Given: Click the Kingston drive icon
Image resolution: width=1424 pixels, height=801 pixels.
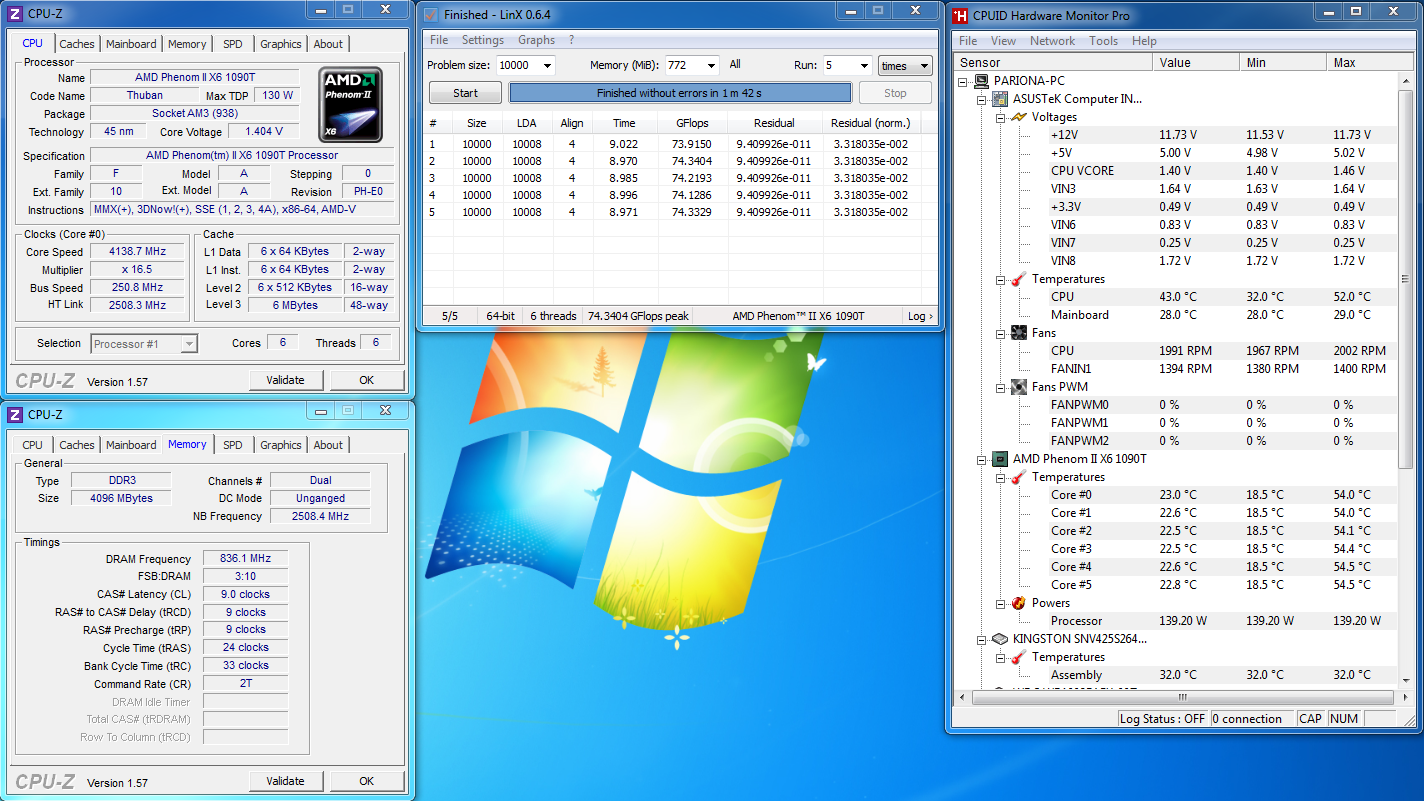Looking at the screenshot, I should pyautogui.click(x=999, y=639).
